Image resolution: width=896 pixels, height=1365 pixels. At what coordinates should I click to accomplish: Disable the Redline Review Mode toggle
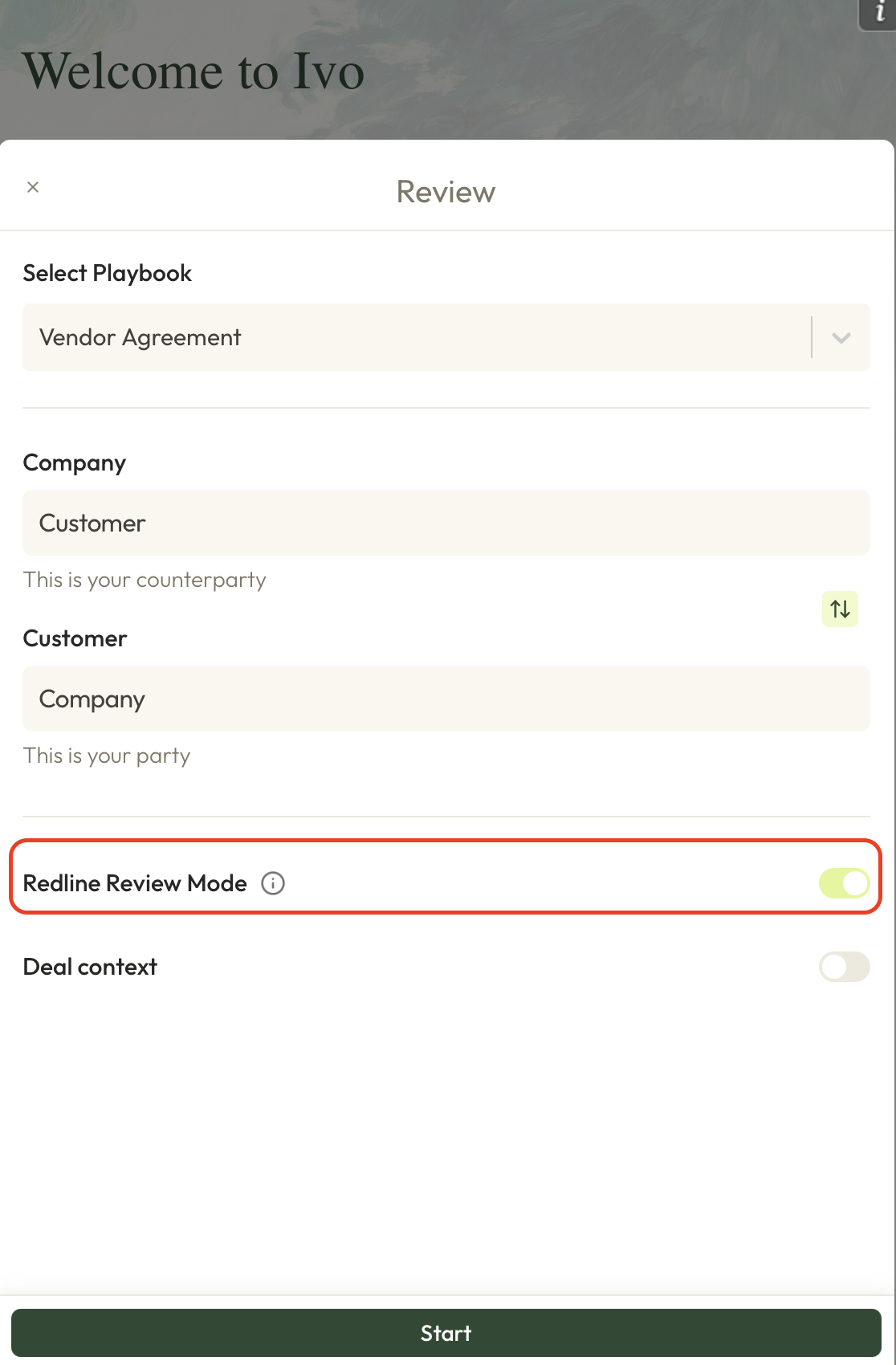844,883
